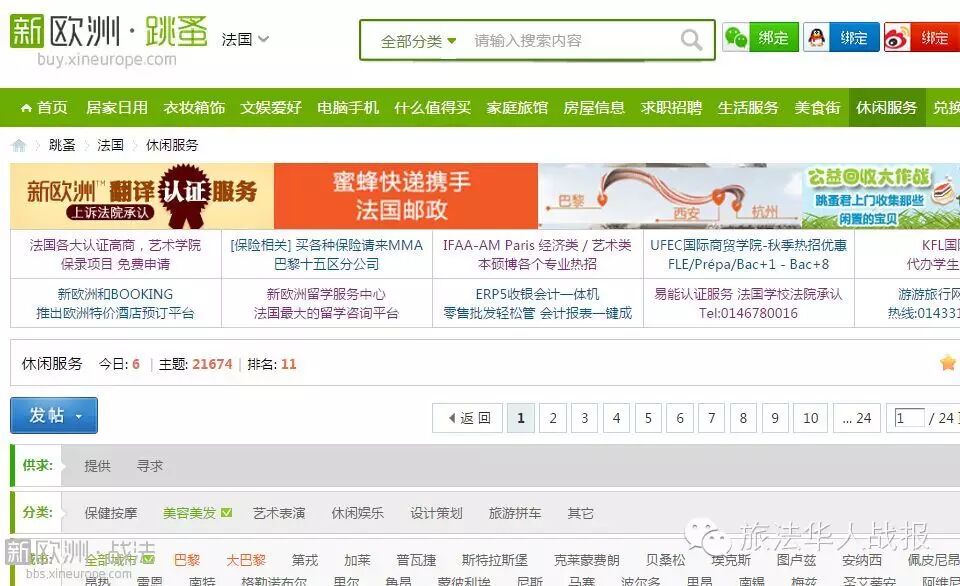Click the 休闲服务 breadcrumb link
The image size is (960, 586).
tap(172, 145)
